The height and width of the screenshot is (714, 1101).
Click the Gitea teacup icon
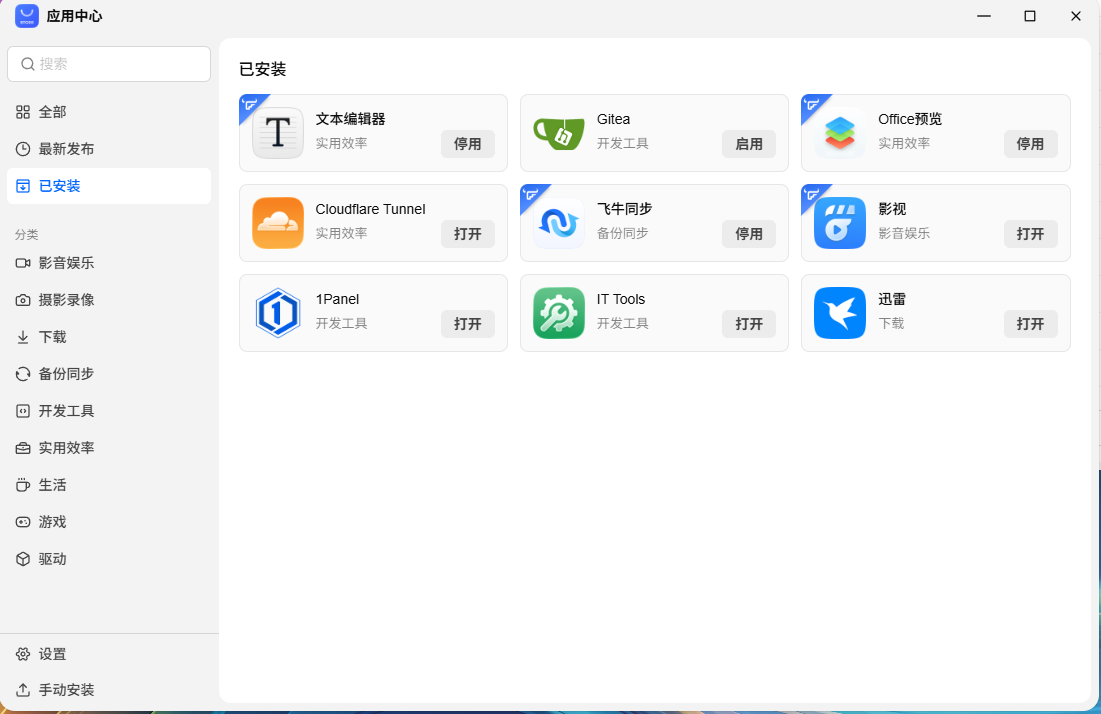(558, 133)
